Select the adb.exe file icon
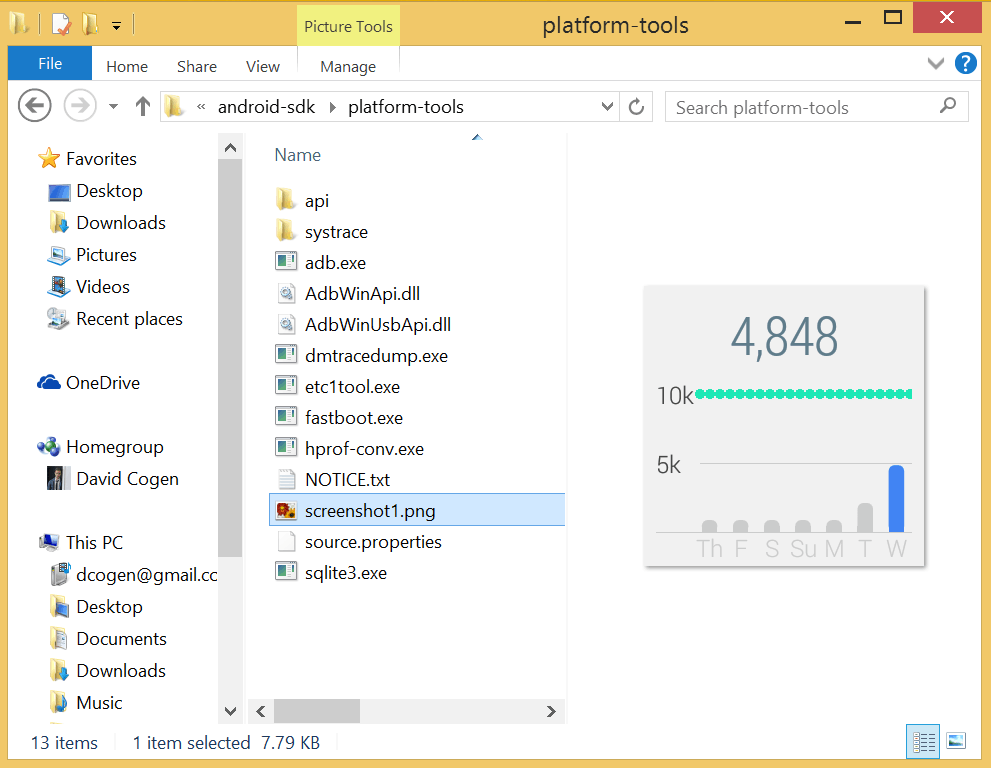Viewport: 991px width, 768px height. 286,263
